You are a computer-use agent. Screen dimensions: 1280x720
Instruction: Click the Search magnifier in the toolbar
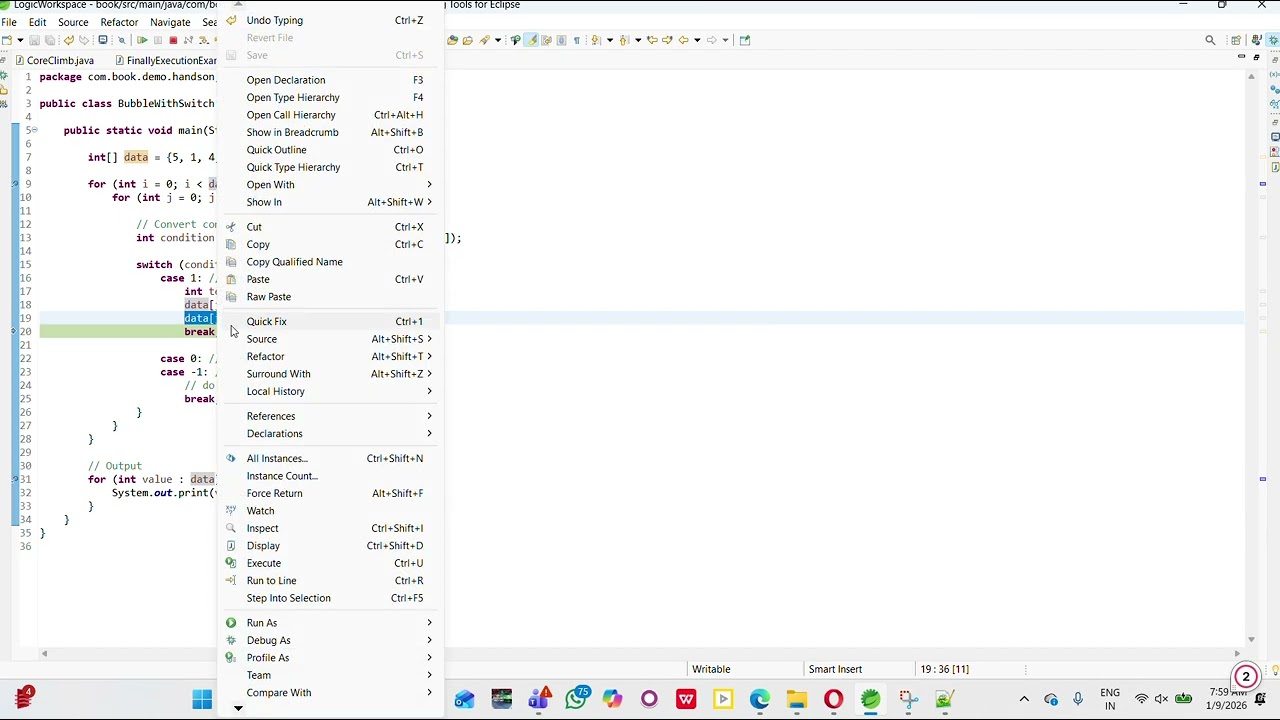1210,40
